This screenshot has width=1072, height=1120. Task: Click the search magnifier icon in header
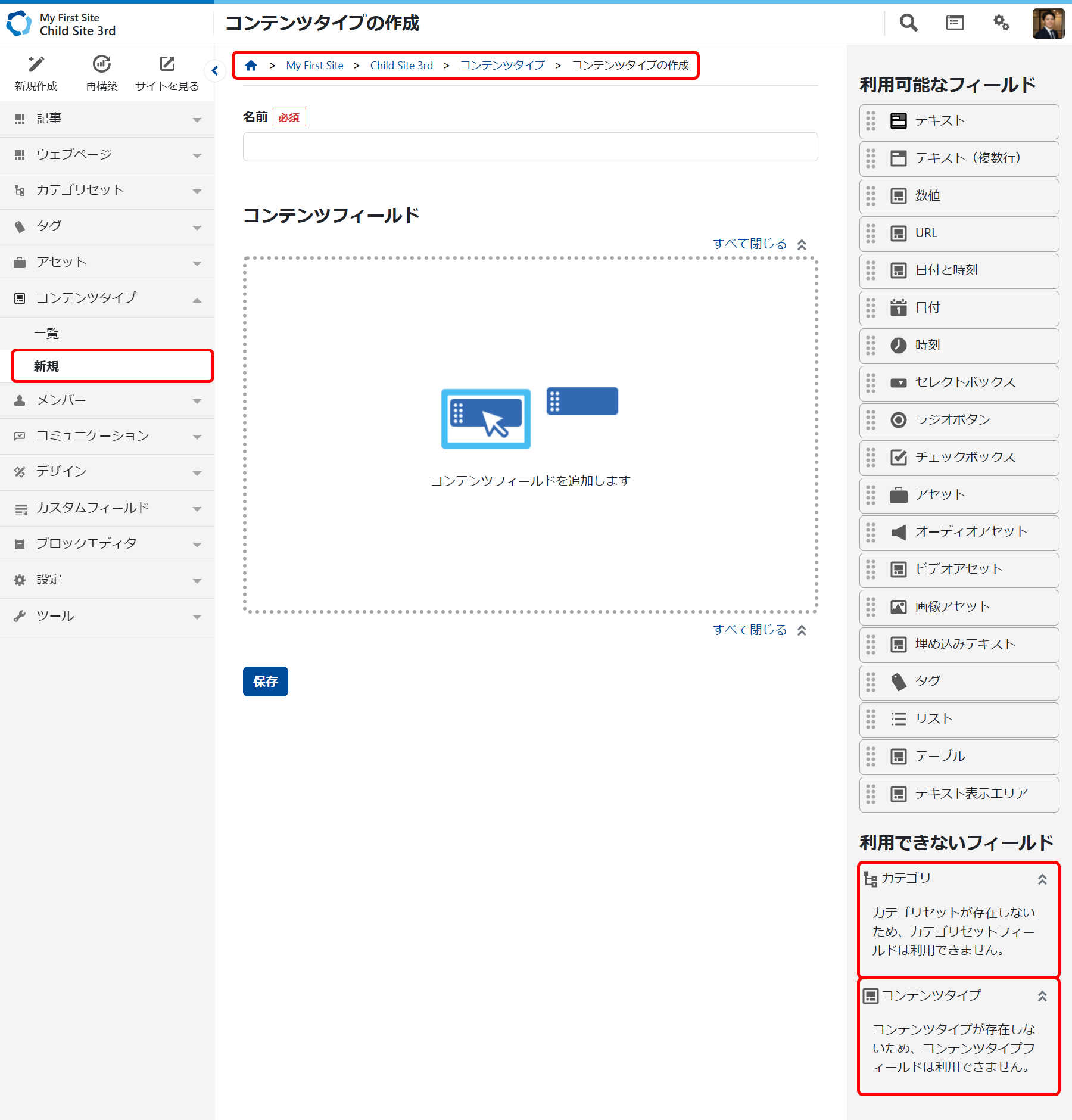click(x=908, y=23)
